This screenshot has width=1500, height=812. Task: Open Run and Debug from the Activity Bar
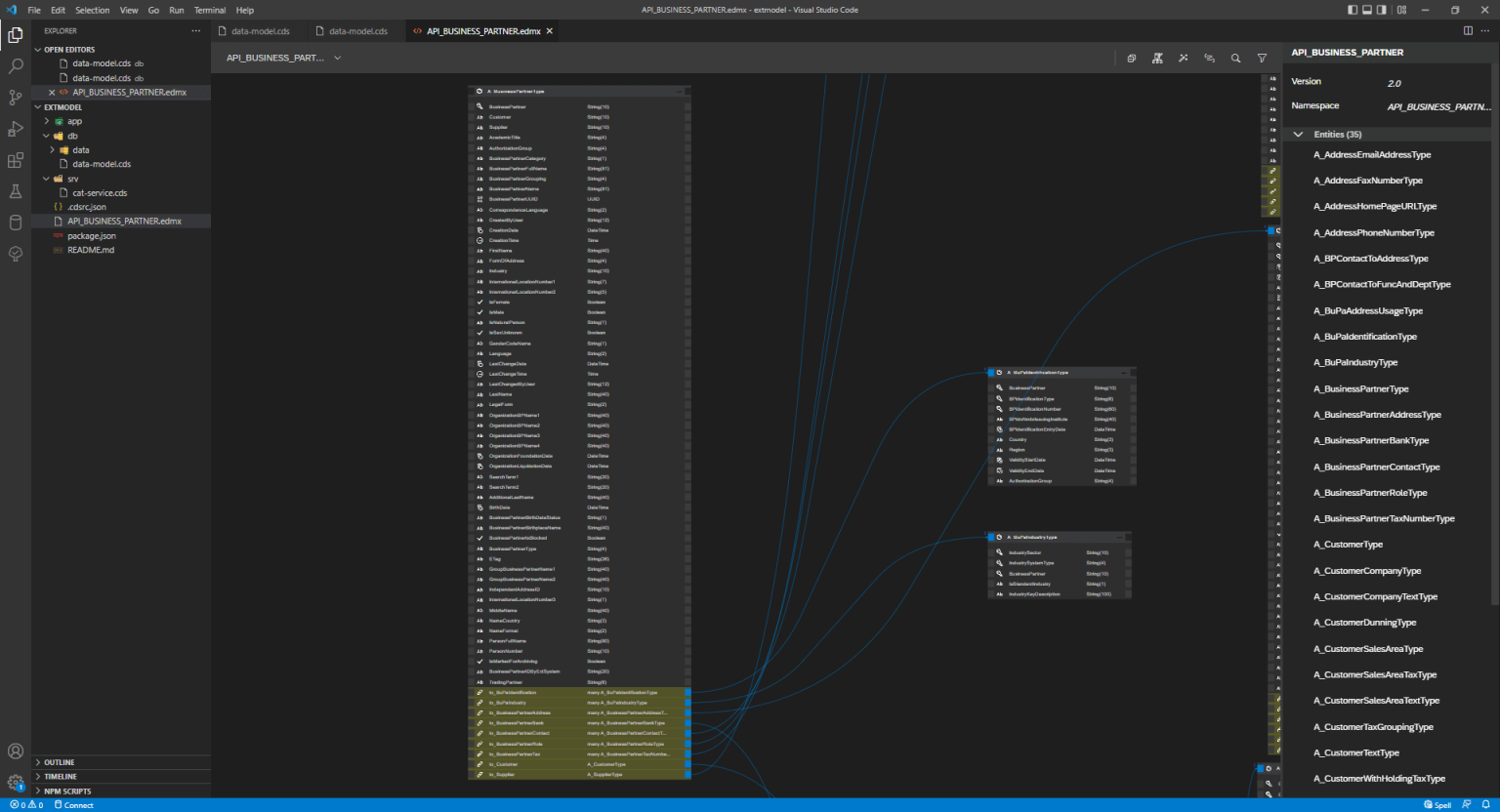[15, 128]
